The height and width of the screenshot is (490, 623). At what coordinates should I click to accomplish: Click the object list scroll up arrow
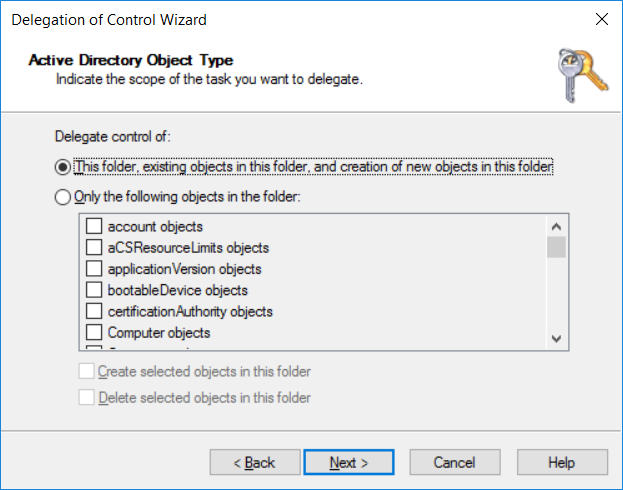pos(556,227)
